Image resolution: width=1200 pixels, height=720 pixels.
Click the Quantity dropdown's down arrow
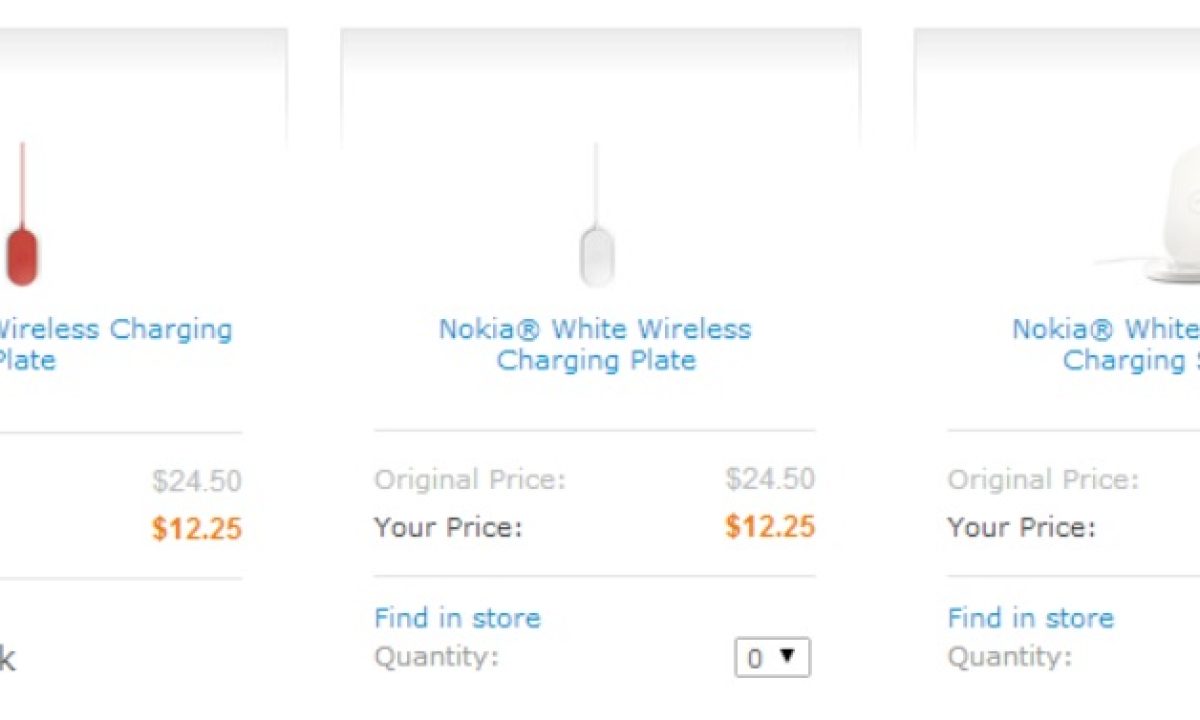coord(788,657)
